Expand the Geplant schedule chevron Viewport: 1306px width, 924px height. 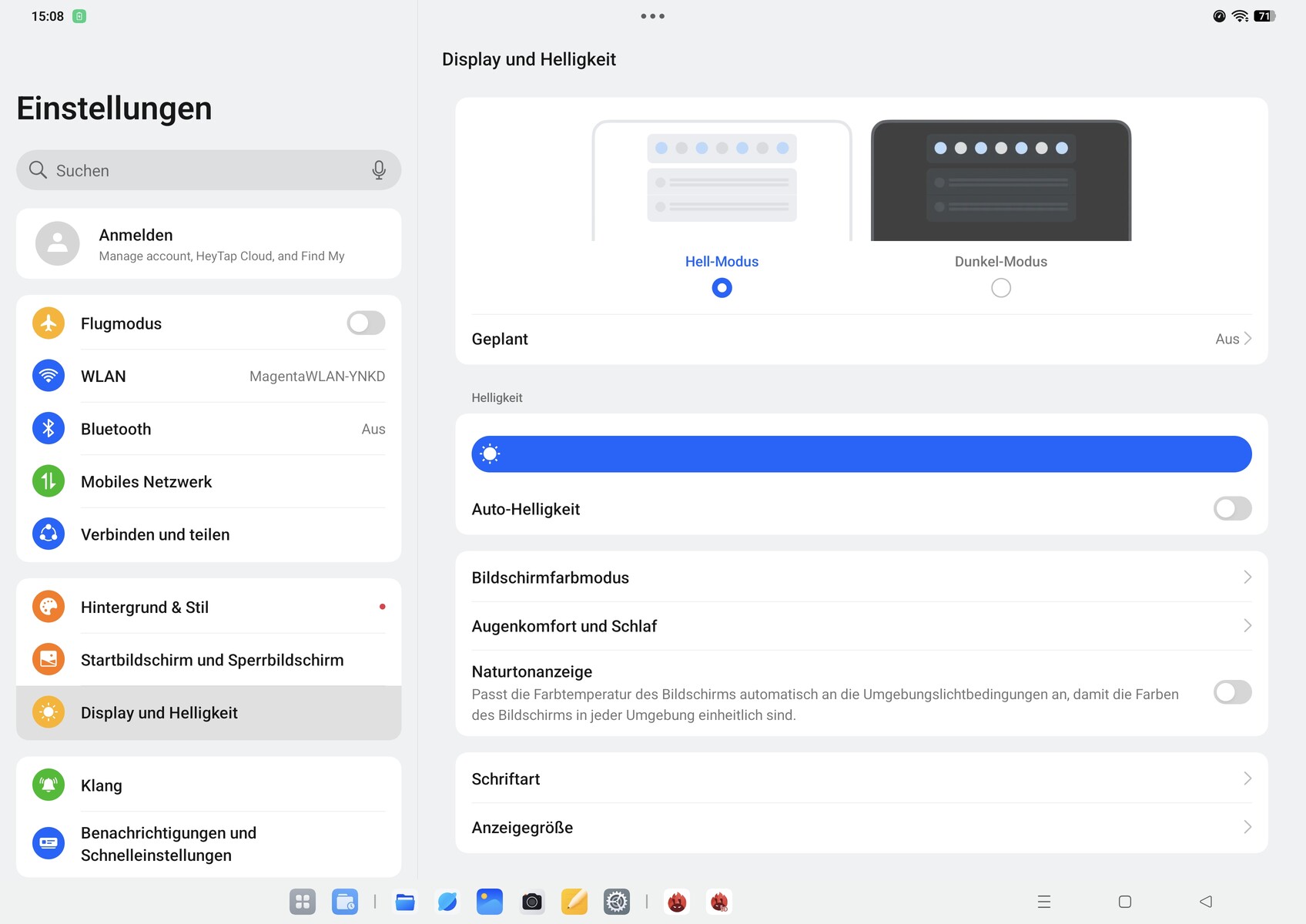point(1247,339)
